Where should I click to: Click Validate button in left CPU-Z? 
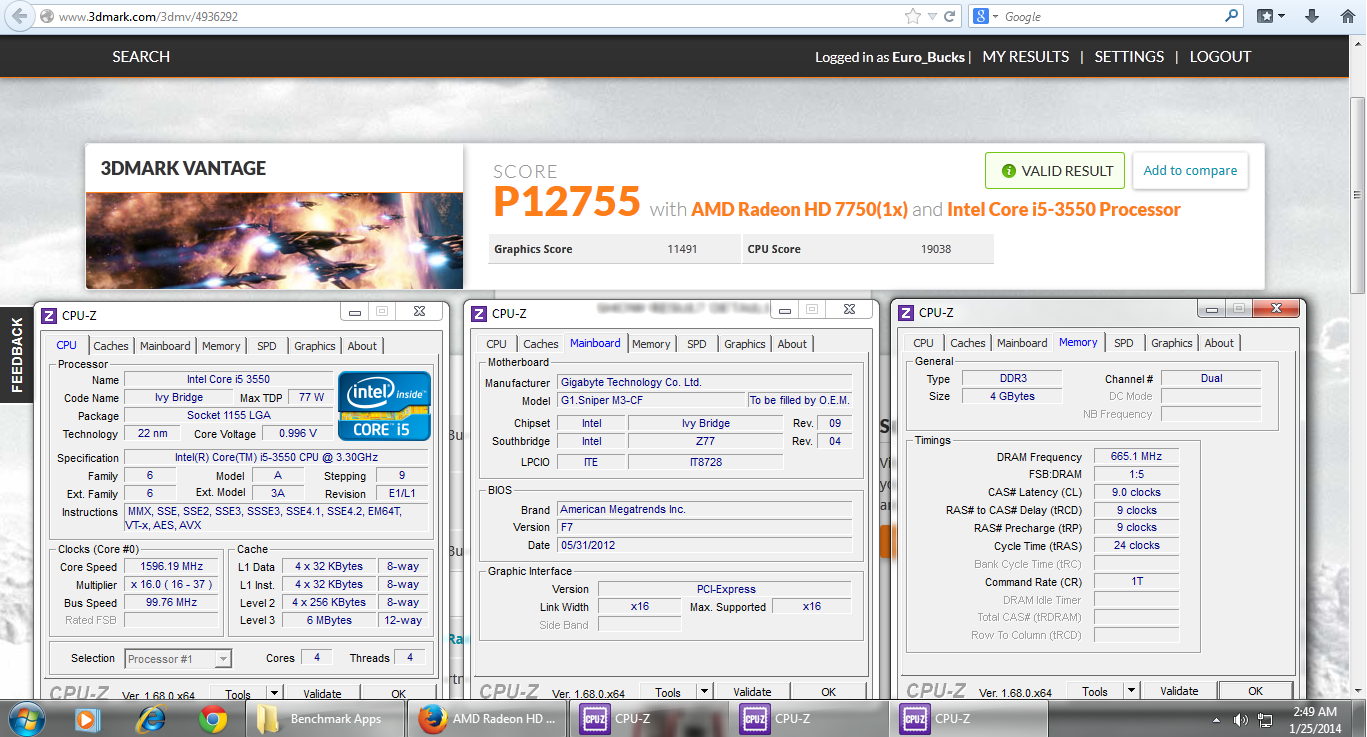pos(322,693)
